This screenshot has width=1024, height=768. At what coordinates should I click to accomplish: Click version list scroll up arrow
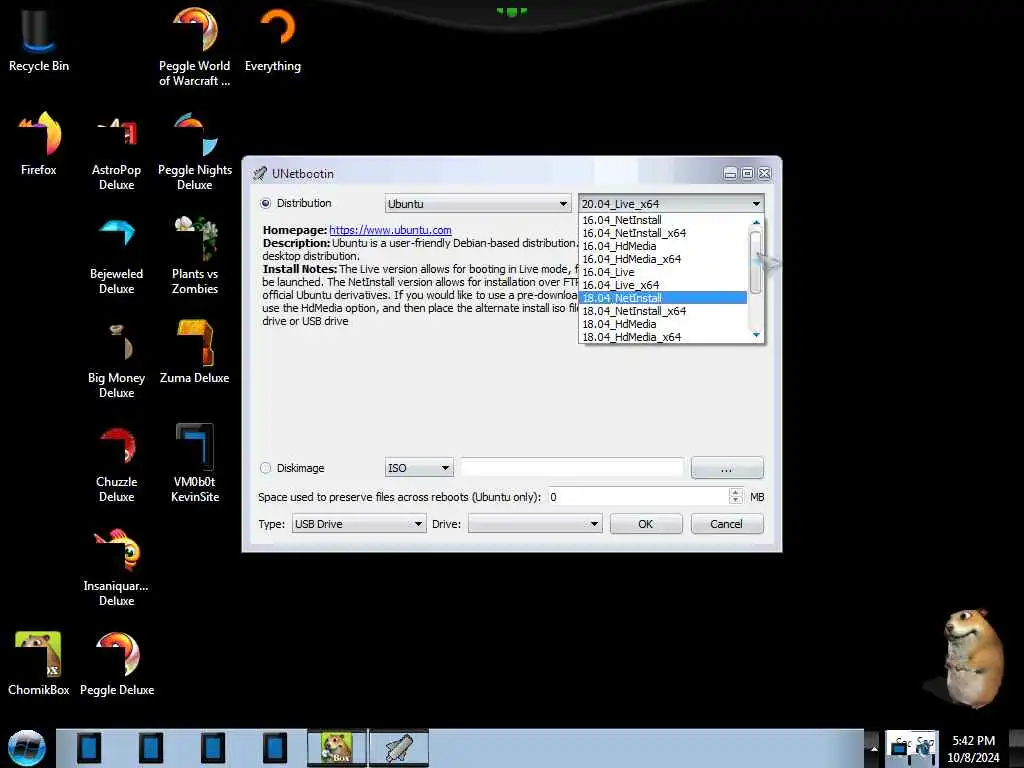(756, 223)
